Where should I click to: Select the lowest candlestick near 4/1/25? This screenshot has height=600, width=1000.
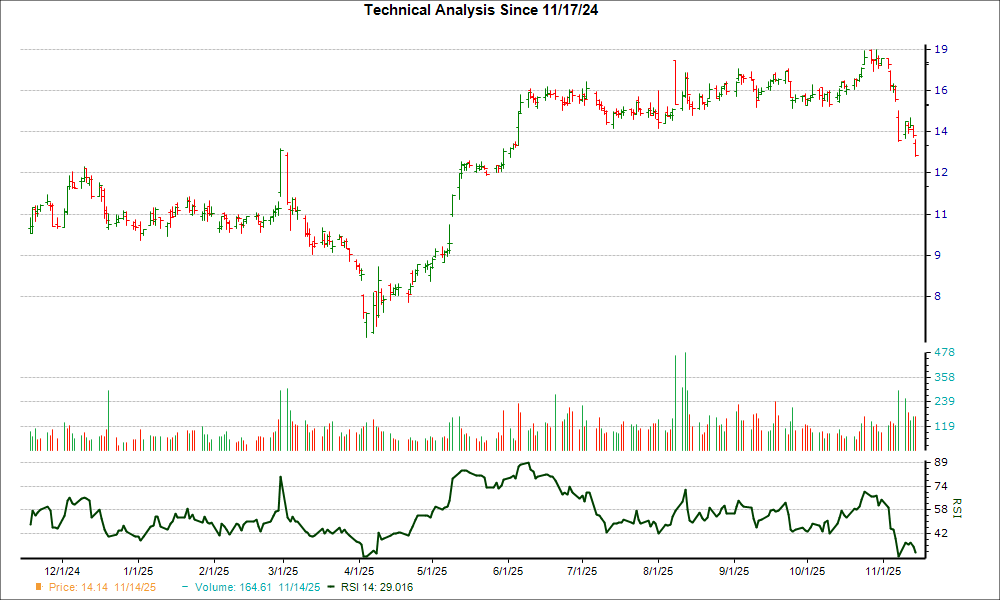[366, 320]
